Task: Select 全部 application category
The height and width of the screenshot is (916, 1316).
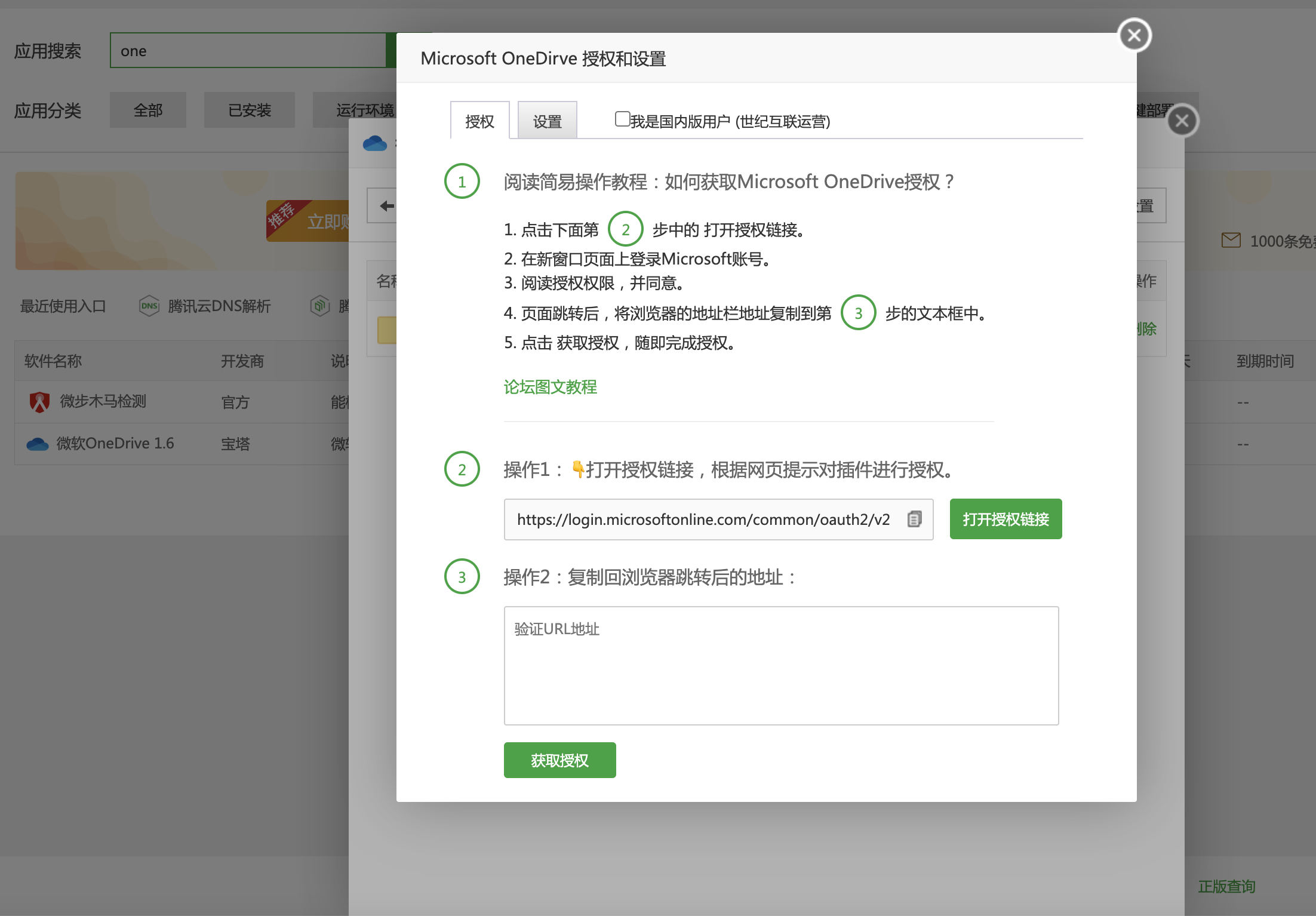Action: click(147, 110)
